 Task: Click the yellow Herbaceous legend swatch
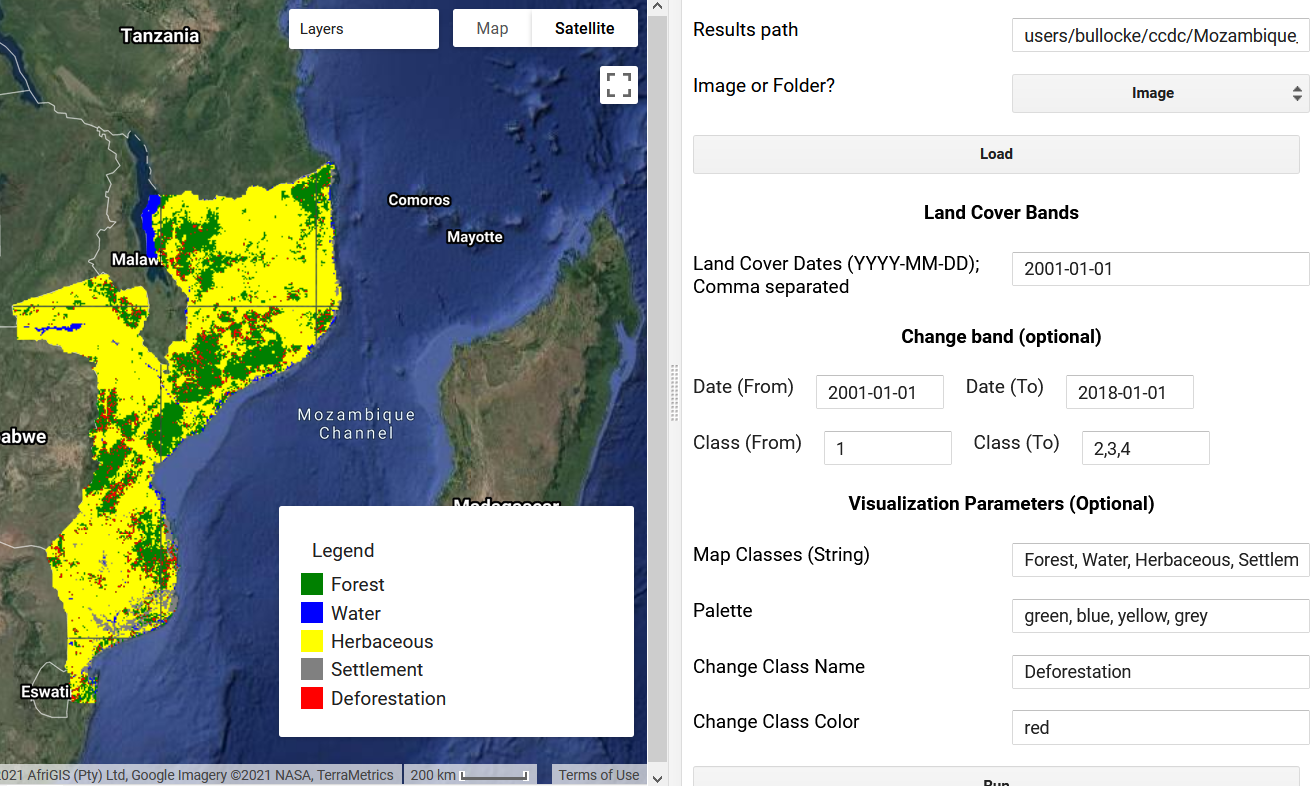pos(312,641)
